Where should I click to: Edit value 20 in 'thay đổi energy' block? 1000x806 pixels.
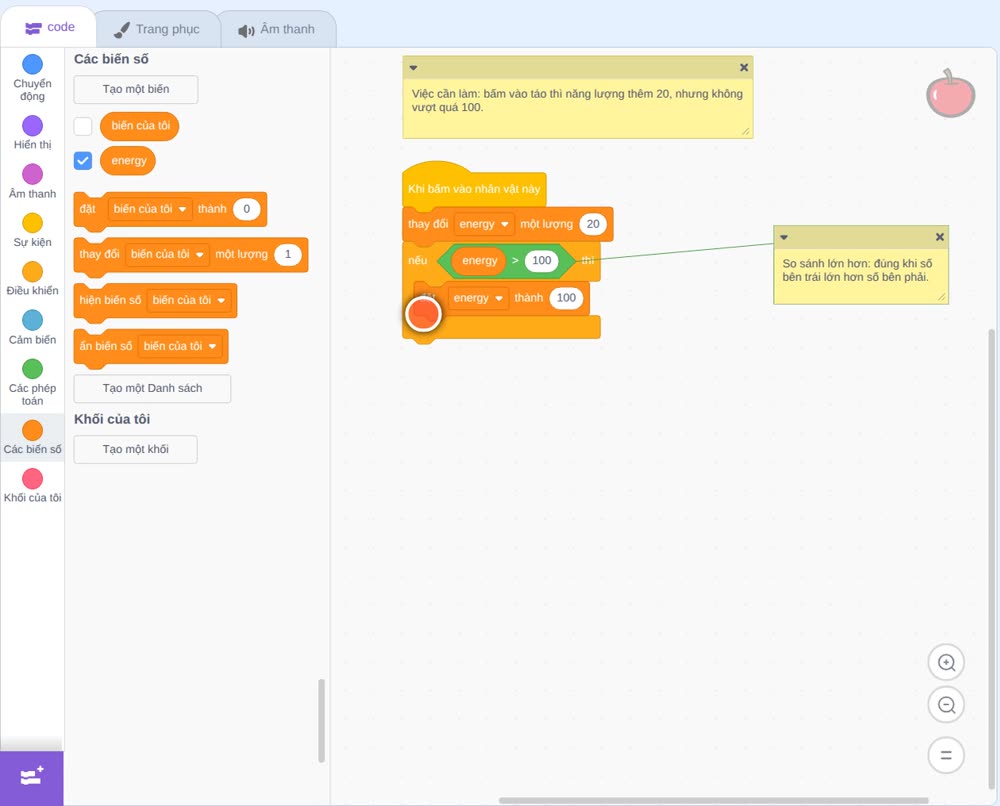point(593,224)
